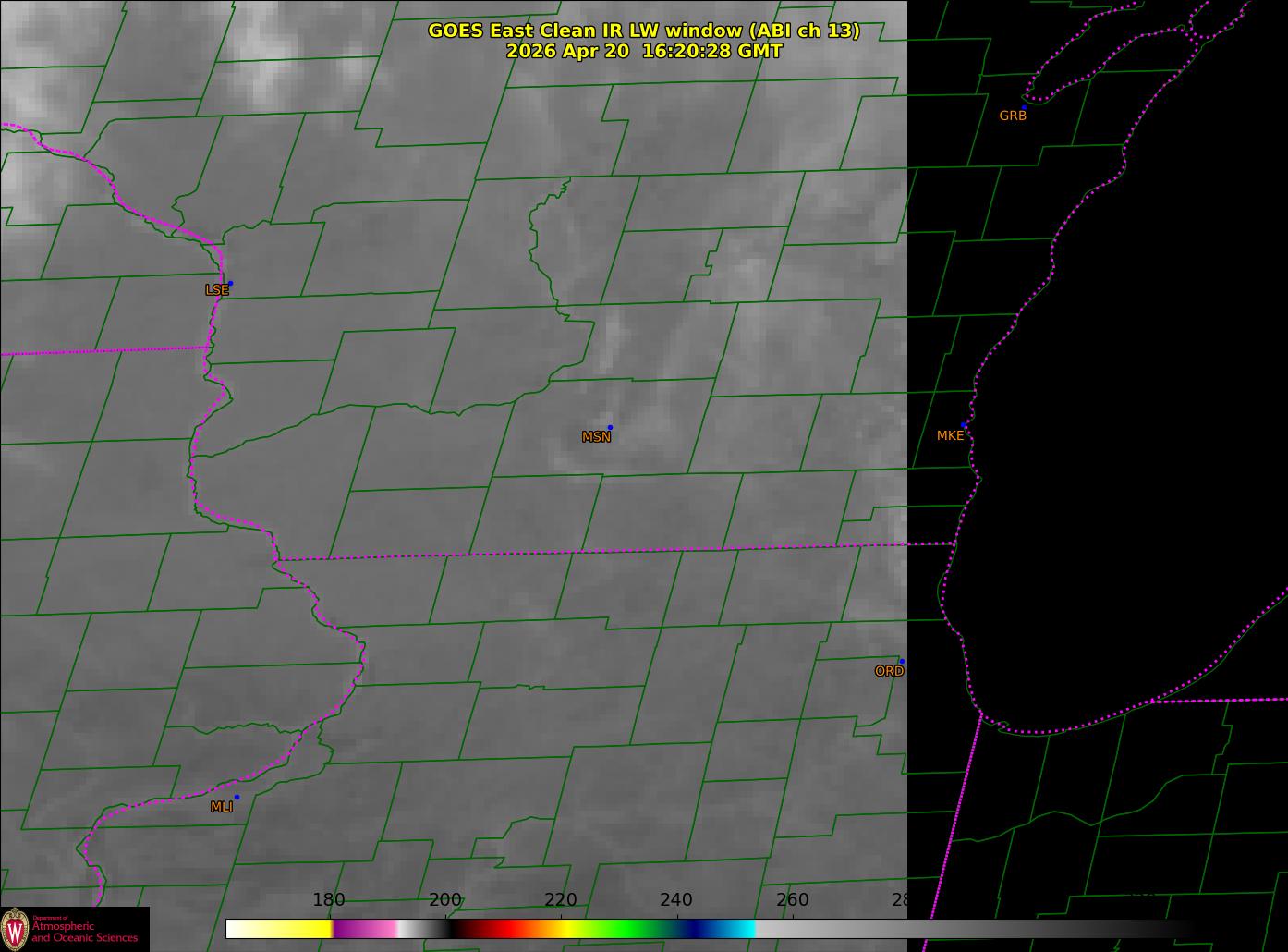Click the Atmospheric and Oceanic Sciences text

coord(85,932)
